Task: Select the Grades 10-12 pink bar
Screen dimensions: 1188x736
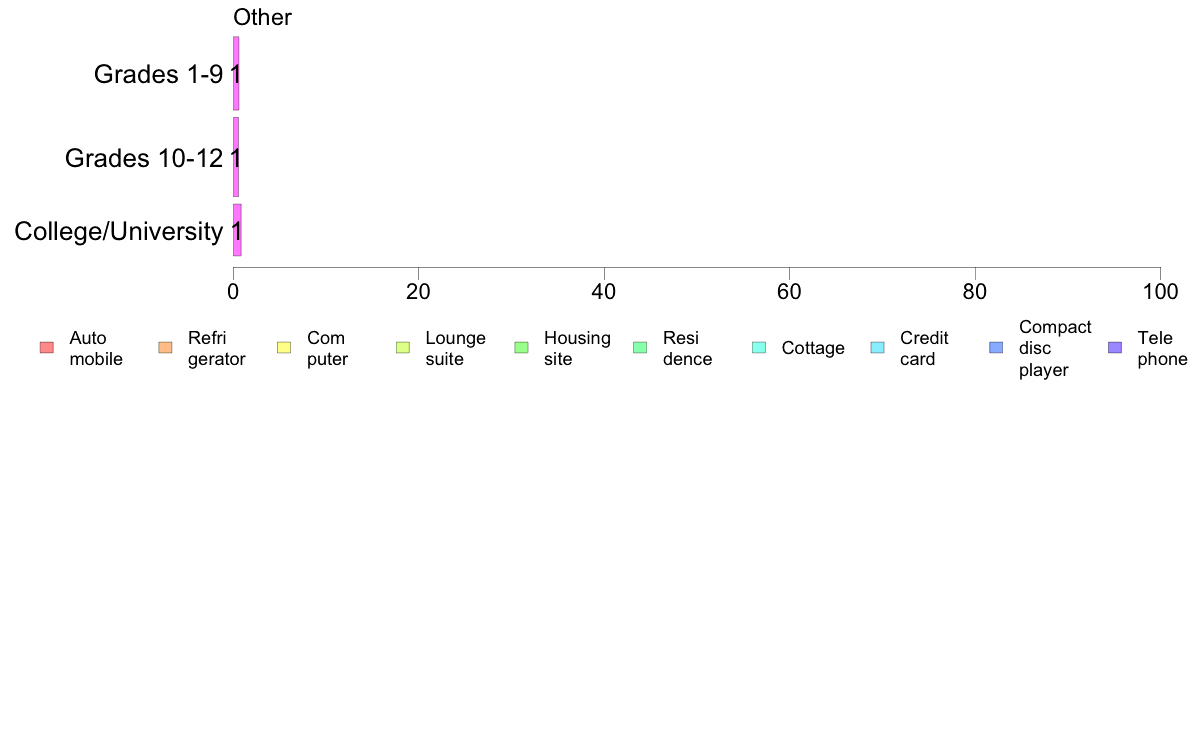Action: (236, 157)
